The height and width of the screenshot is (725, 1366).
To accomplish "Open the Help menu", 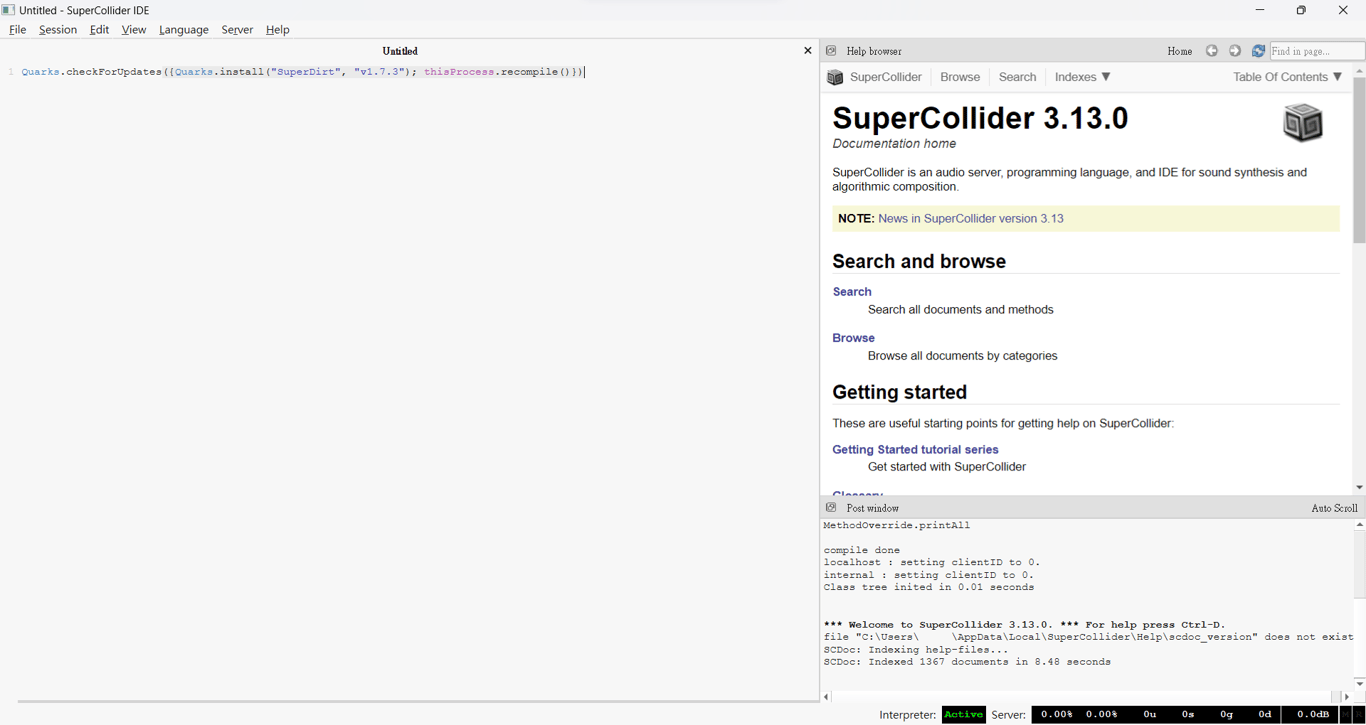I will (x=278, y=30).
